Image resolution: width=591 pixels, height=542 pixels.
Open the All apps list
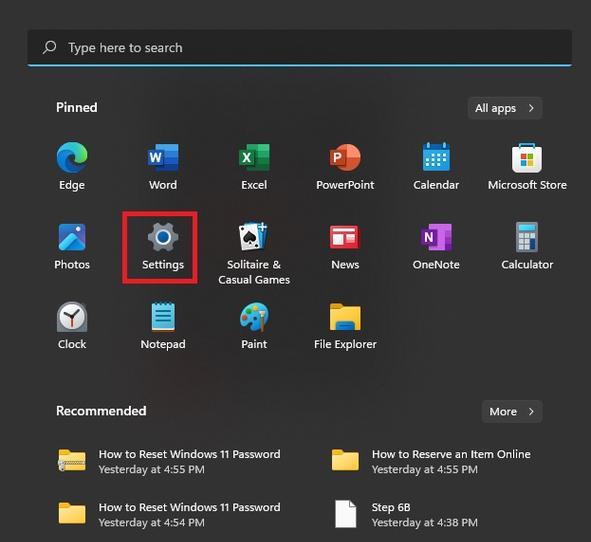coord(505,108)
